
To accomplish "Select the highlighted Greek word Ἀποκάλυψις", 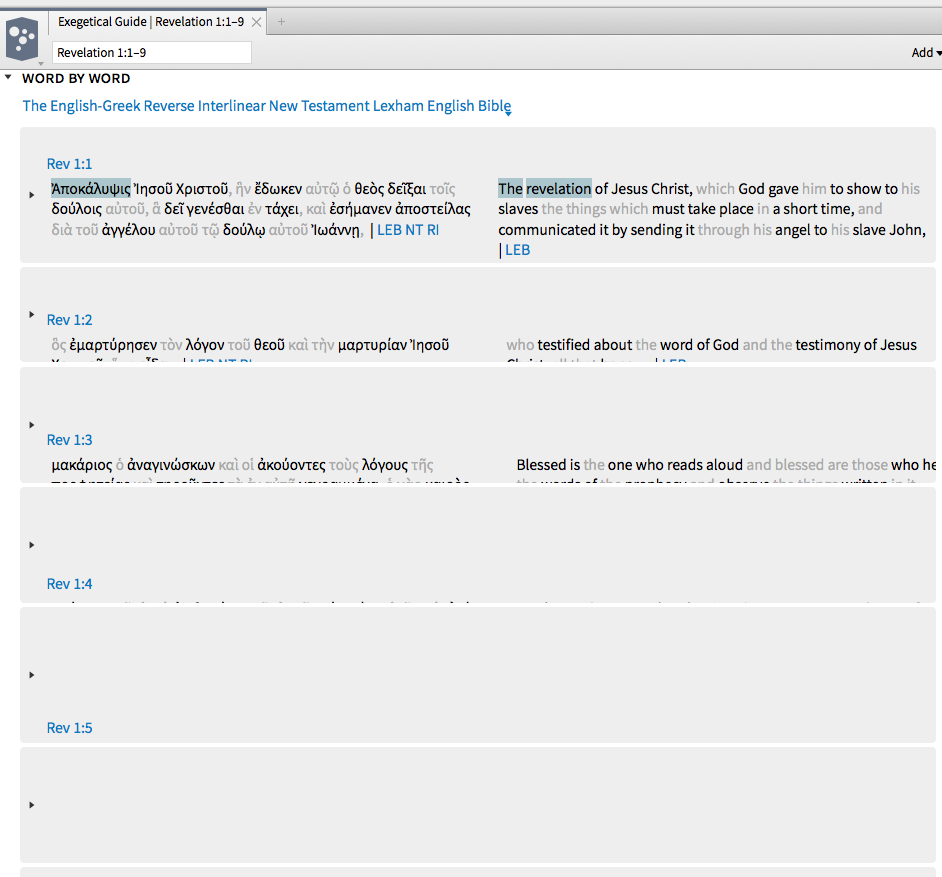I will tap(91, 186).
